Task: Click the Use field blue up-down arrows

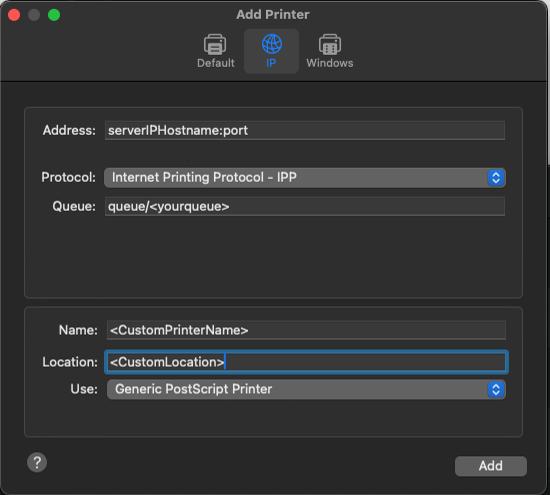Action: tap(496, 389)
